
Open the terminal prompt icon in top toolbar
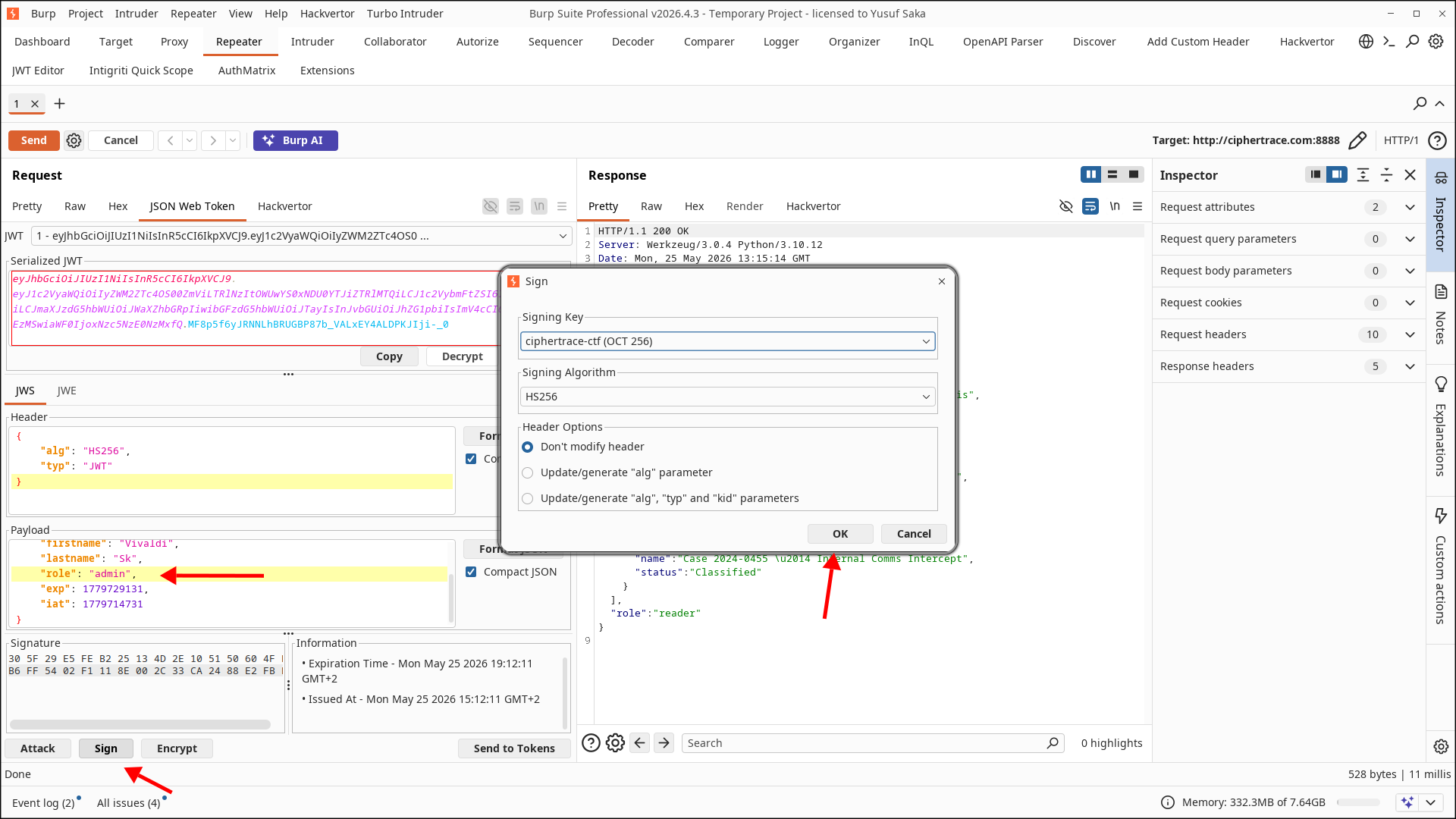click(x=1389, y=42)
